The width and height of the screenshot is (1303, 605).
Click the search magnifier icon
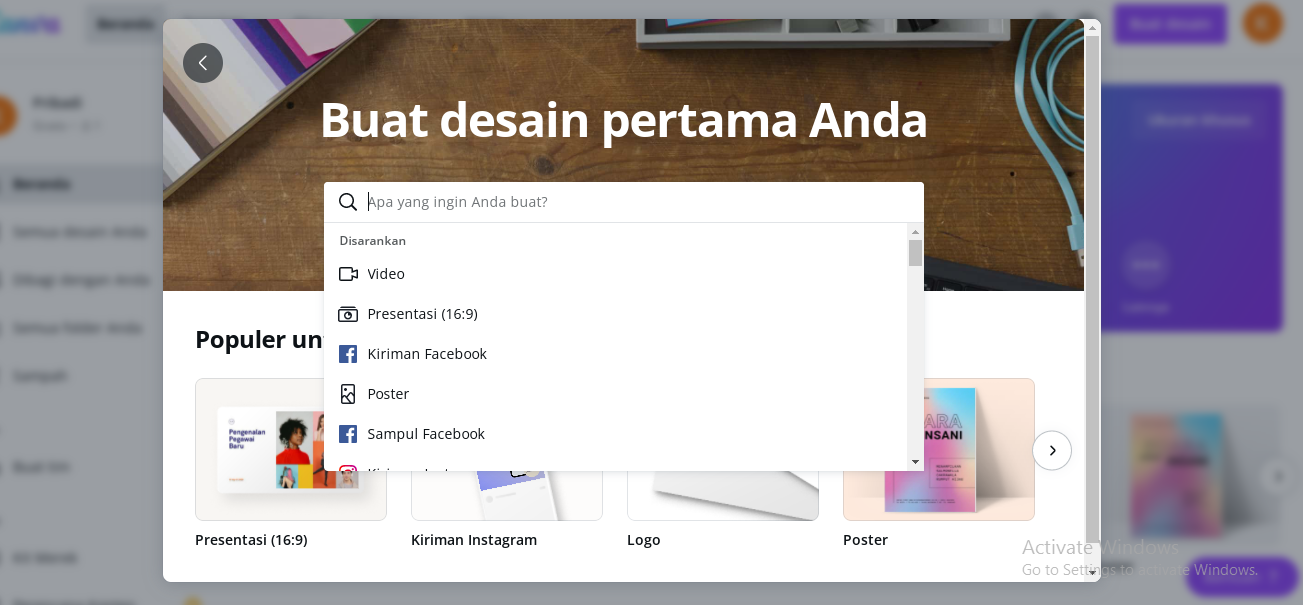click(x=348, y=202)
